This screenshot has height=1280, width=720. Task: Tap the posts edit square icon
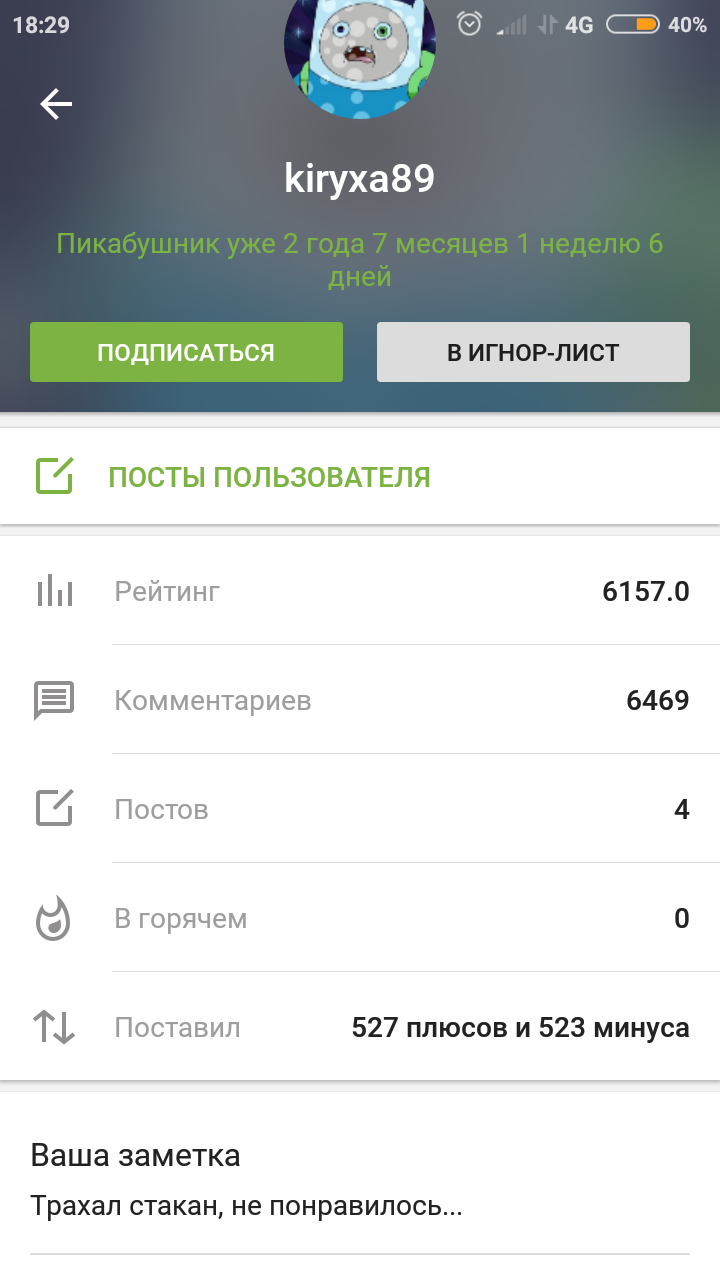[x=55, y=808]
